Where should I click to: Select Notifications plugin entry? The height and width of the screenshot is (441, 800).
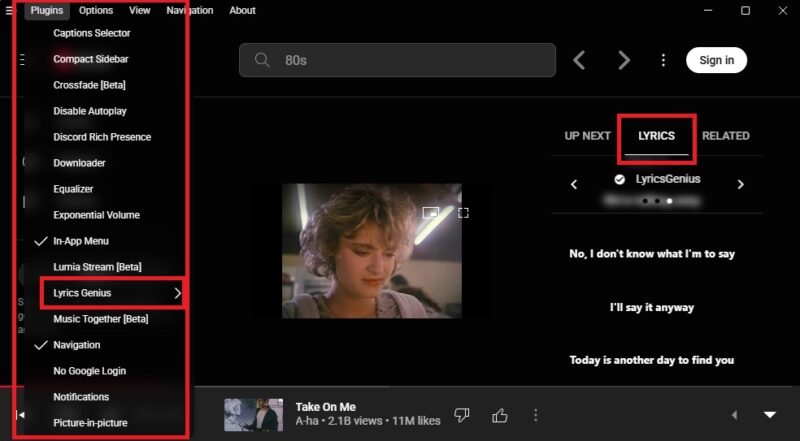pos(81,397)
